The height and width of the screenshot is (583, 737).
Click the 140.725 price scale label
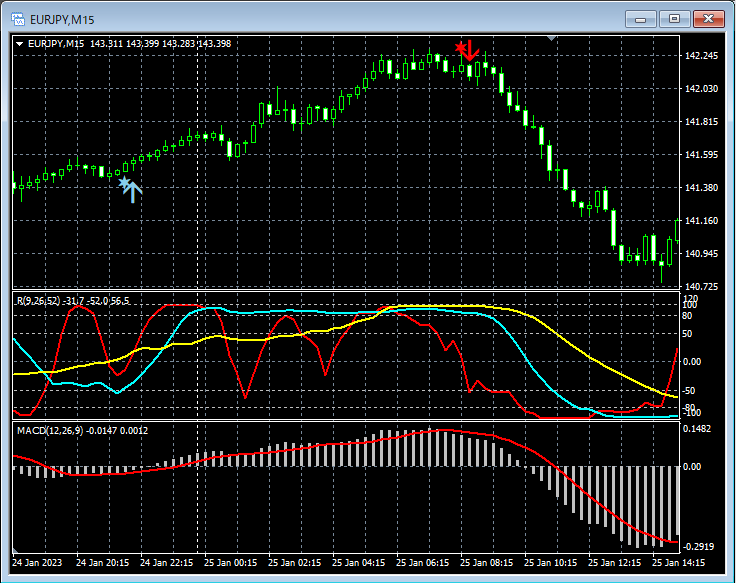701,286
